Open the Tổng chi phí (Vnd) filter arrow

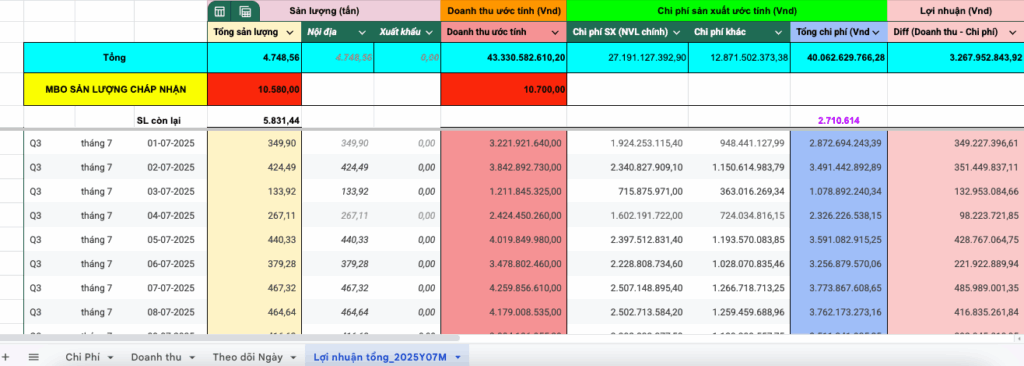click(x=877, y=32)
